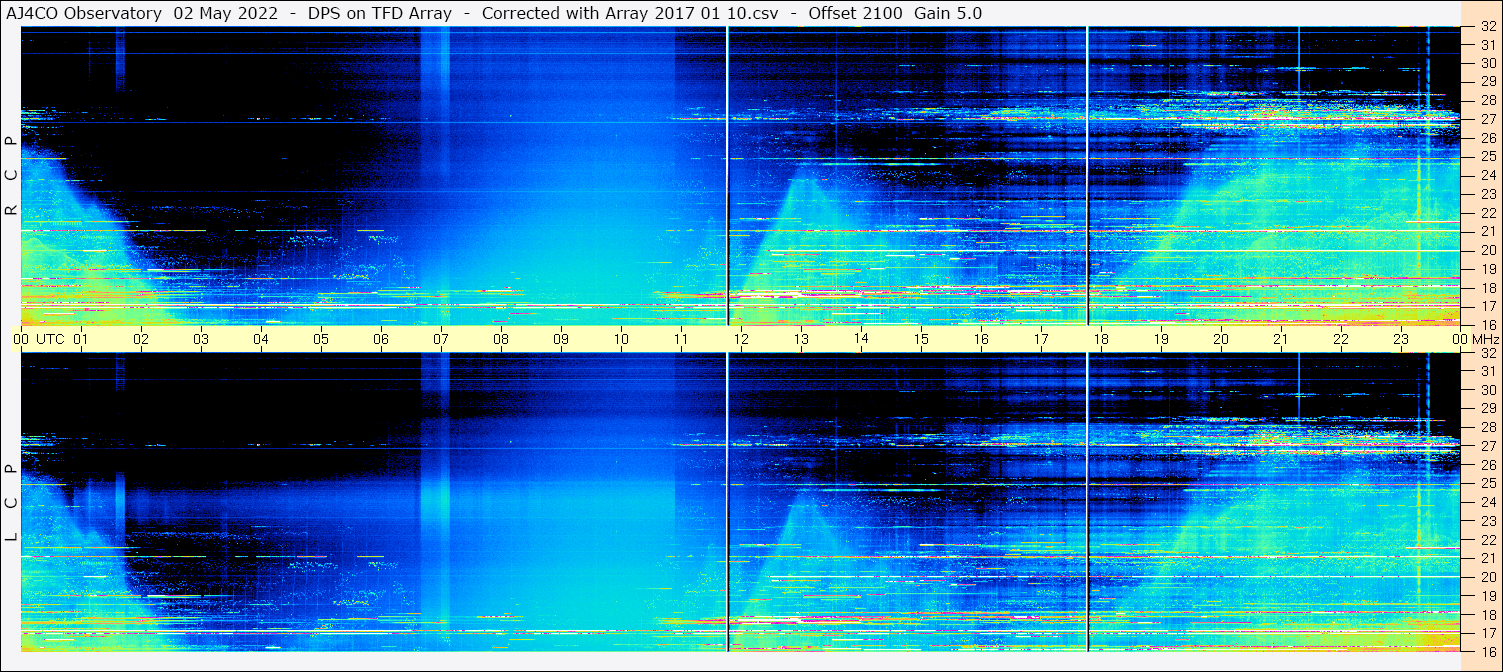Click the 'AJ4CO Observatory' title text
This screenshot has height=672, width=1503.
86,13
